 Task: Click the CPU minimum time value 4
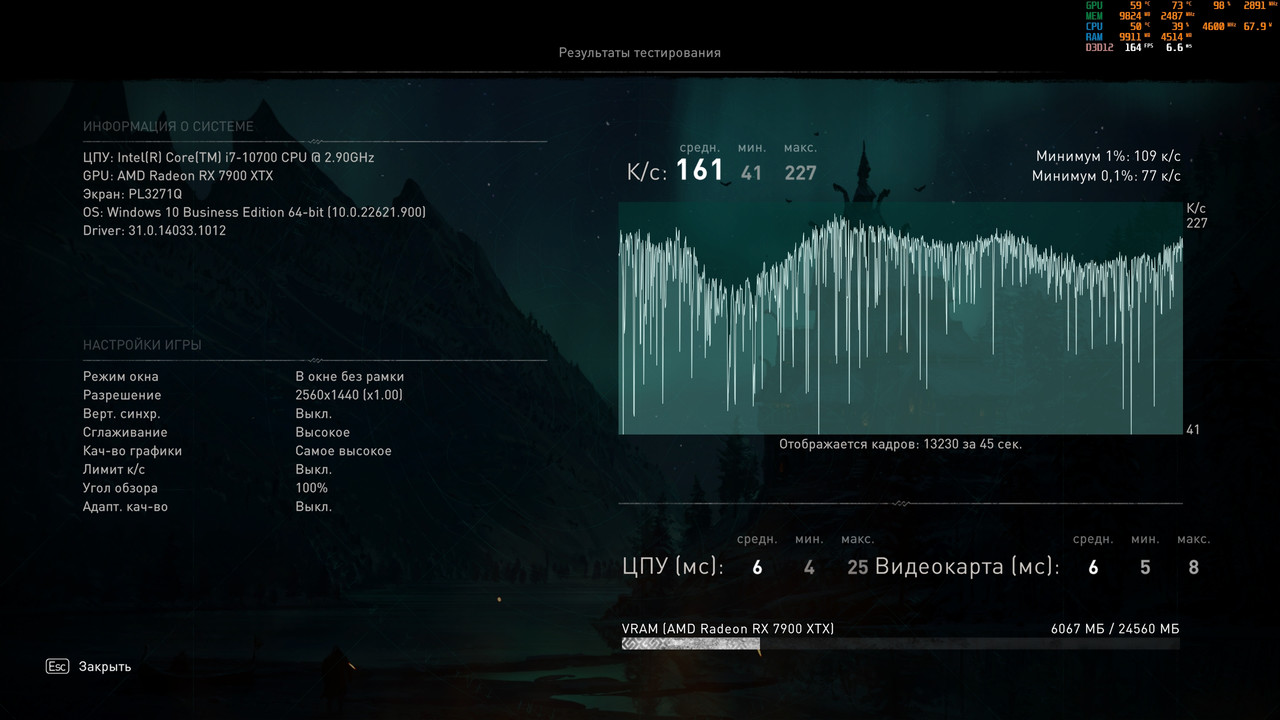(809, 568)
